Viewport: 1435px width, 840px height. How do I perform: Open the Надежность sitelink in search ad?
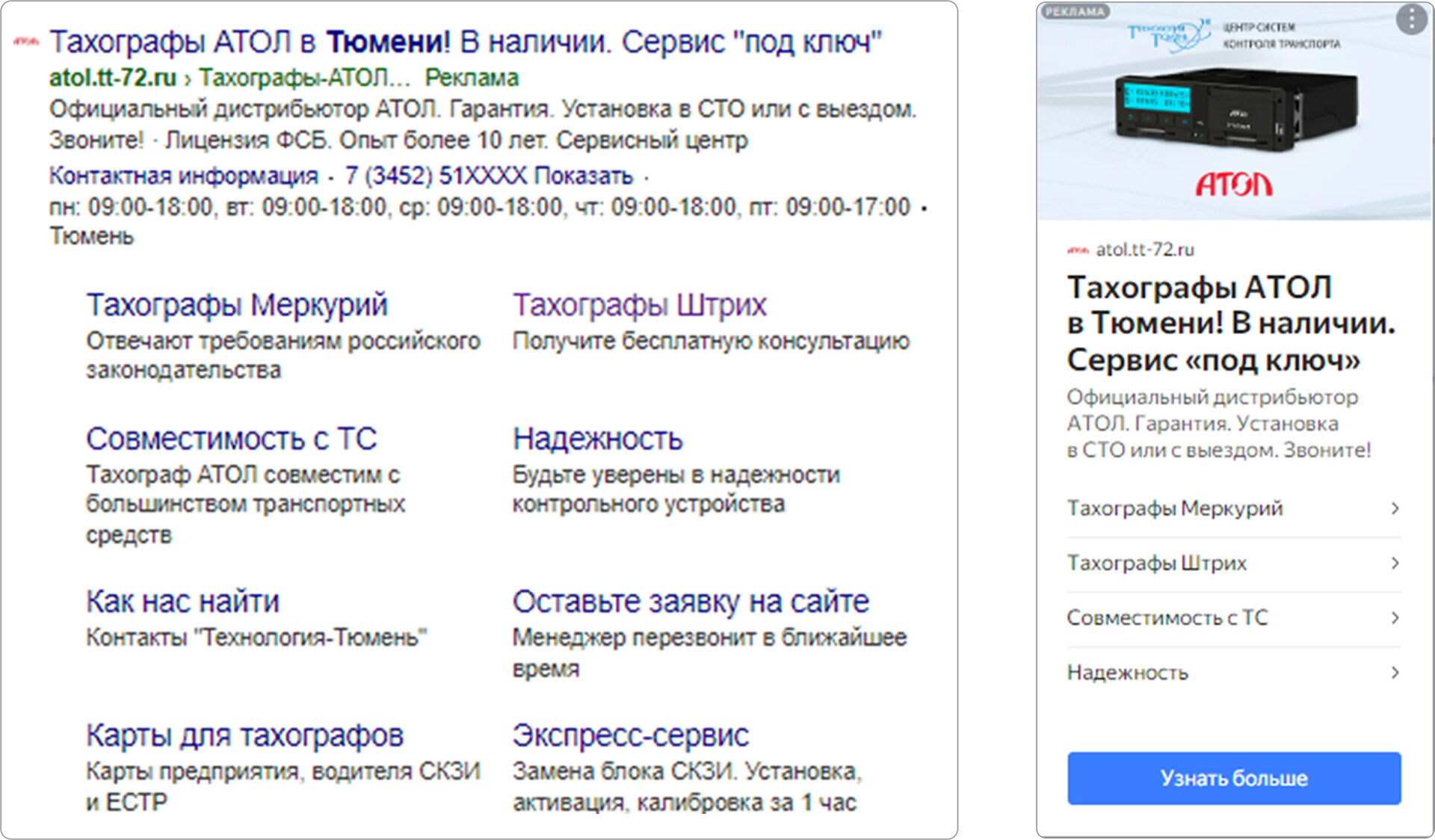(x=598, y=439)
